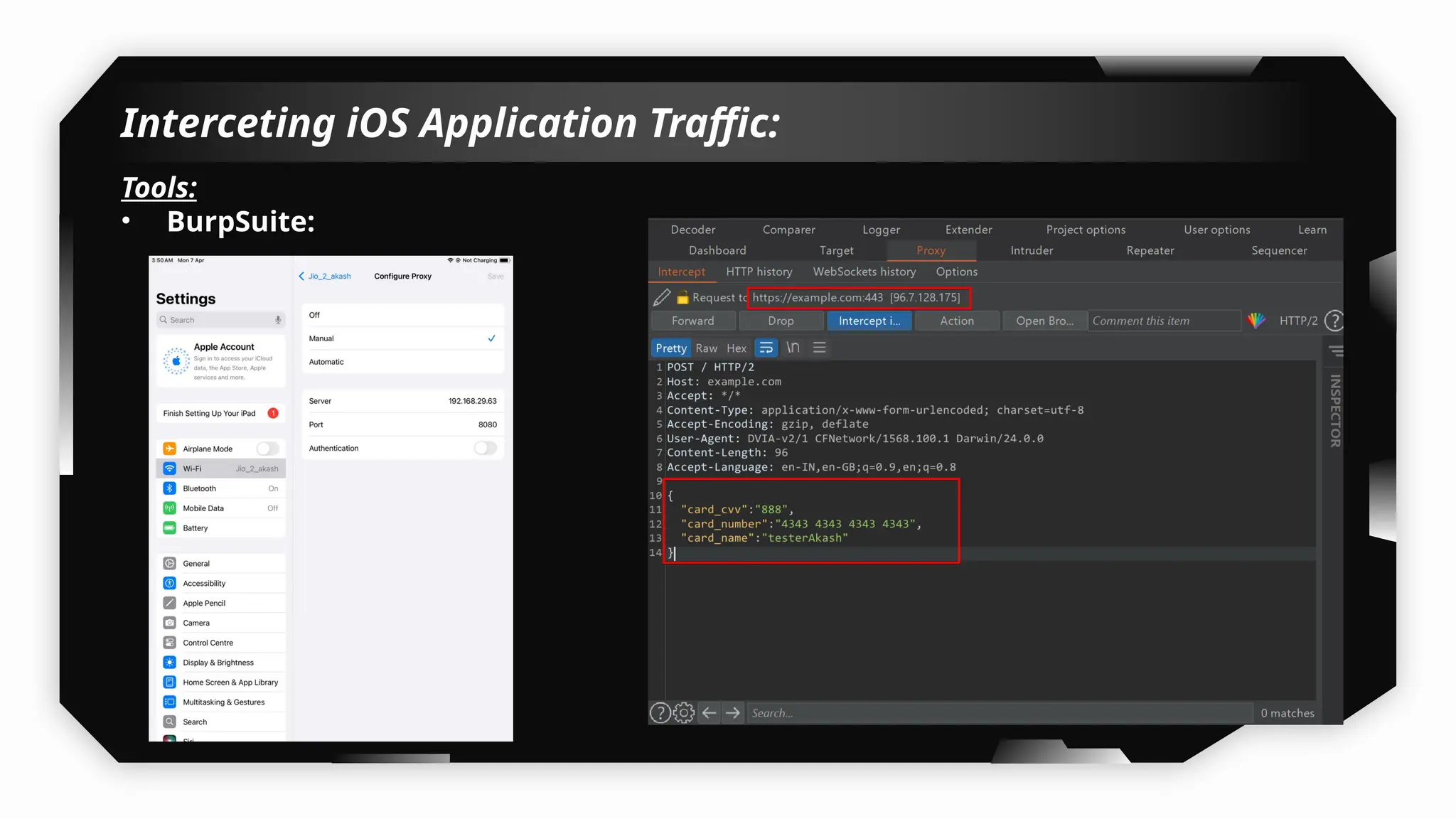The width and height of the screenshot is (1456, 819).
Task: Click the General gear icon
Action: tap(169, 564)
